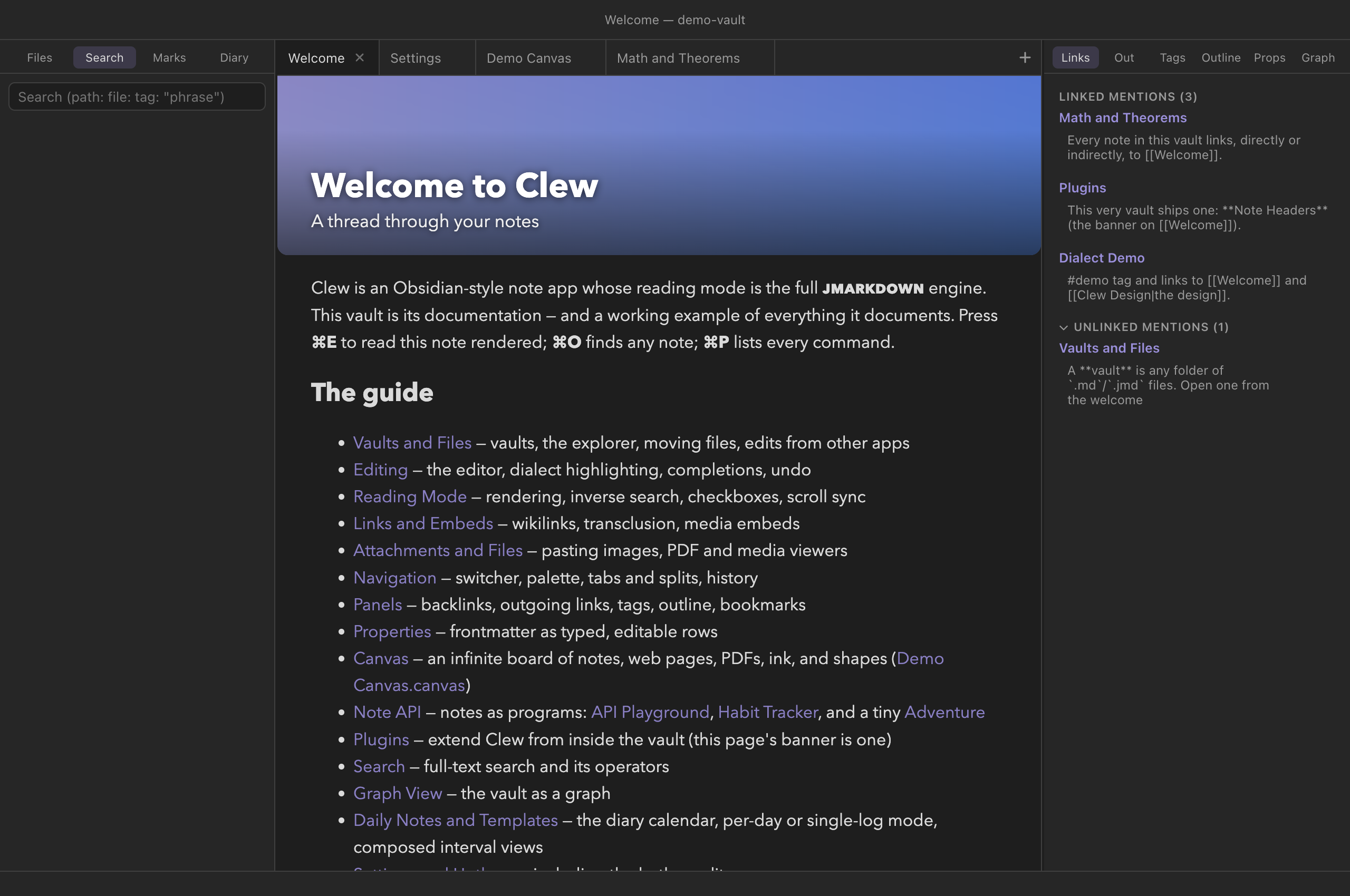Collapse the Unlinked Mentions section
Viewport: 1350px width, 896px height.
tap(1064, 327)
